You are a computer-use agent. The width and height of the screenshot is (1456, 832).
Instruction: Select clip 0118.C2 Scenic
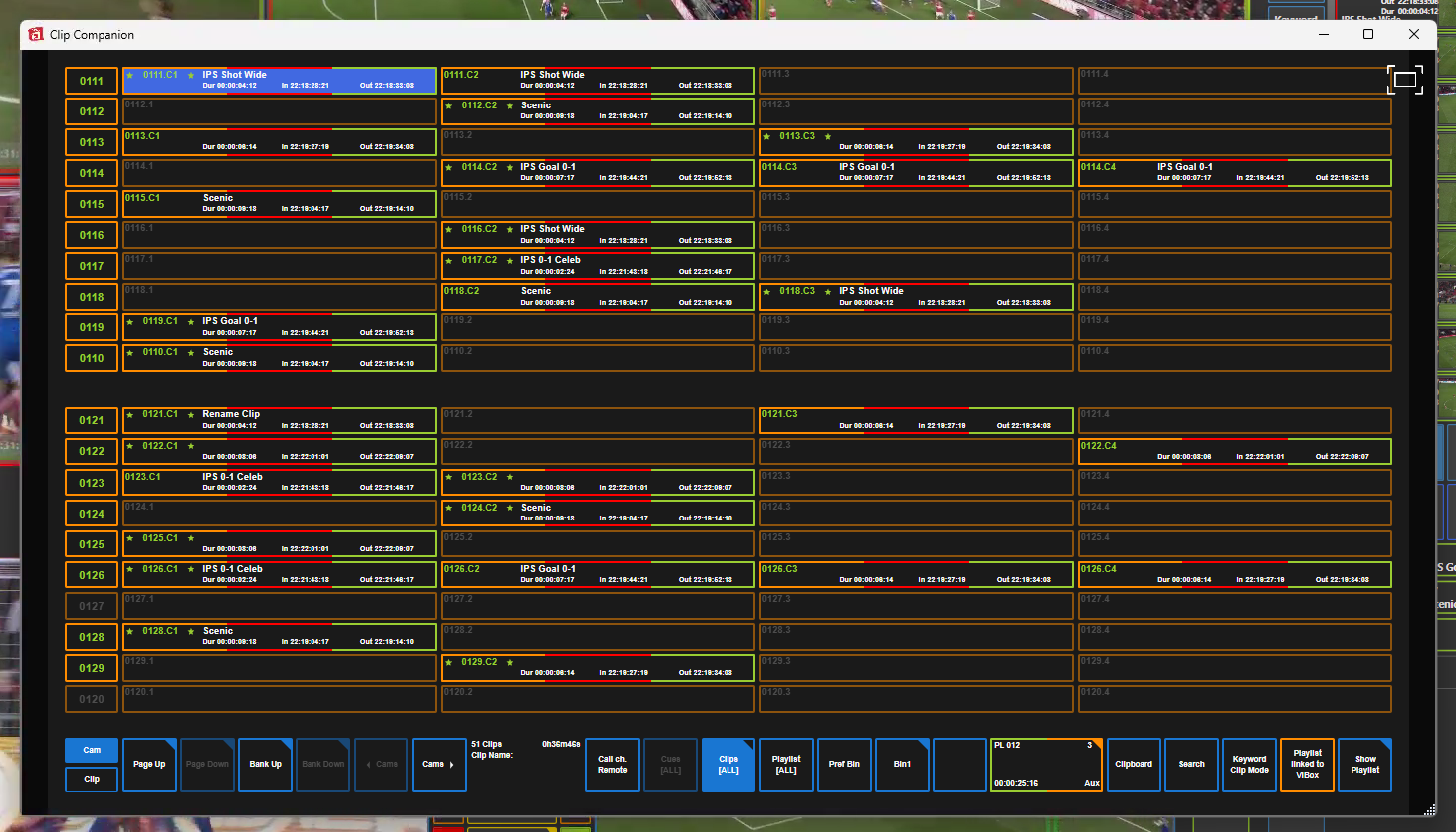pyautogui.click(x=598, y=297)
